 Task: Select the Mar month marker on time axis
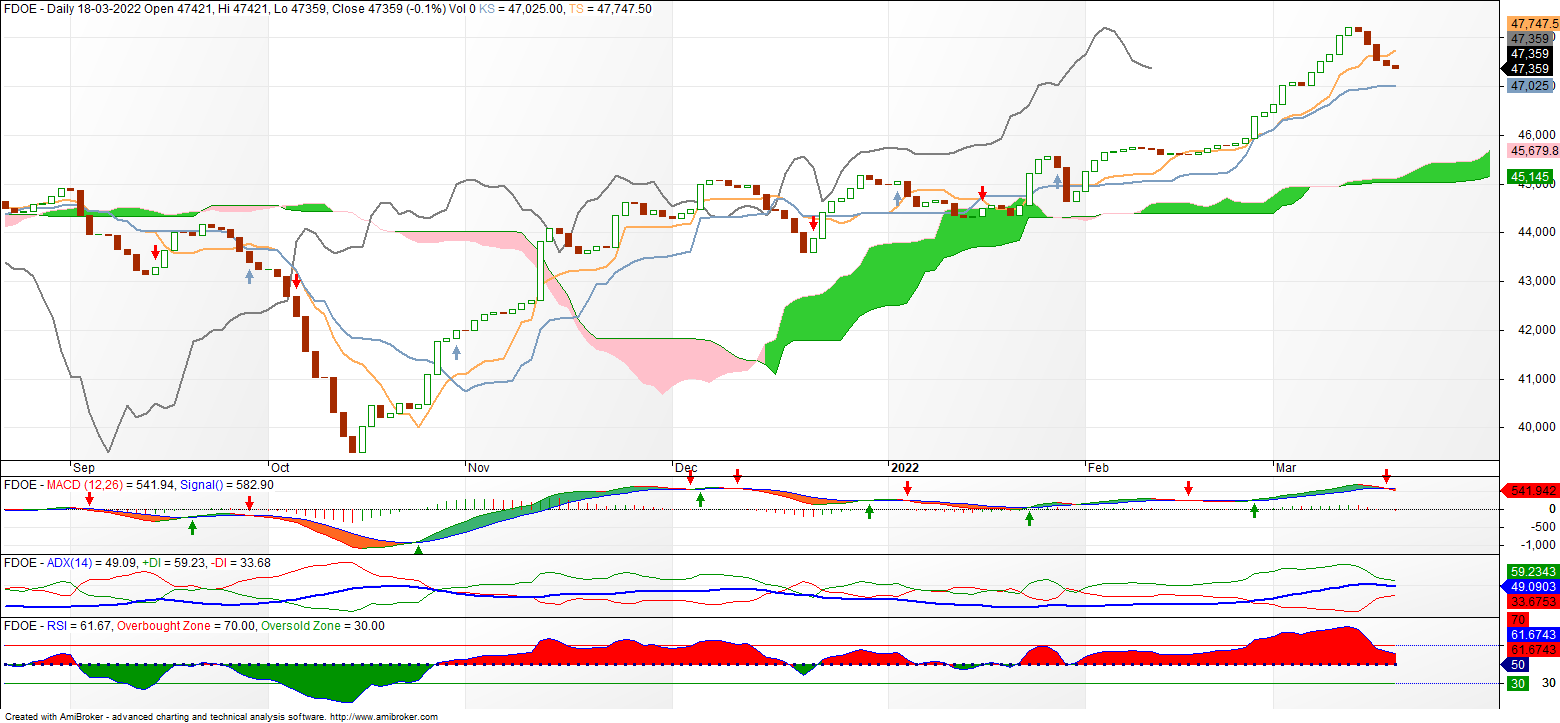pos(1285,468)
